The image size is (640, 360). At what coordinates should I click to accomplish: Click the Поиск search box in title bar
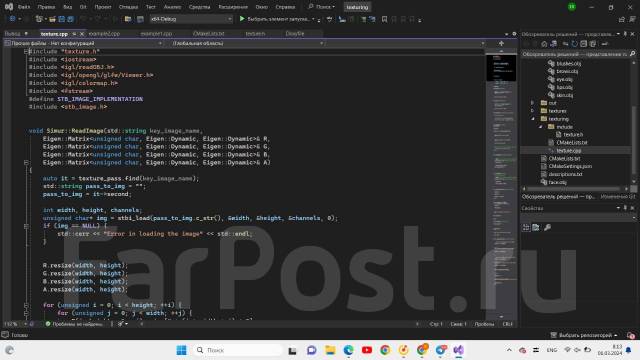pos(322,7)
